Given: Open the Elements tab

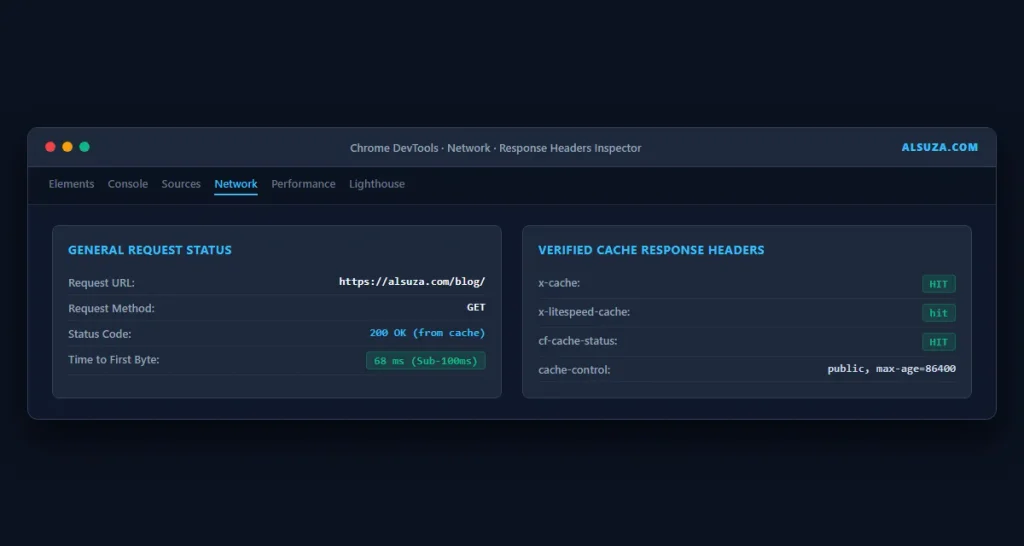Looking at the screenshot, I should point(71,184).
